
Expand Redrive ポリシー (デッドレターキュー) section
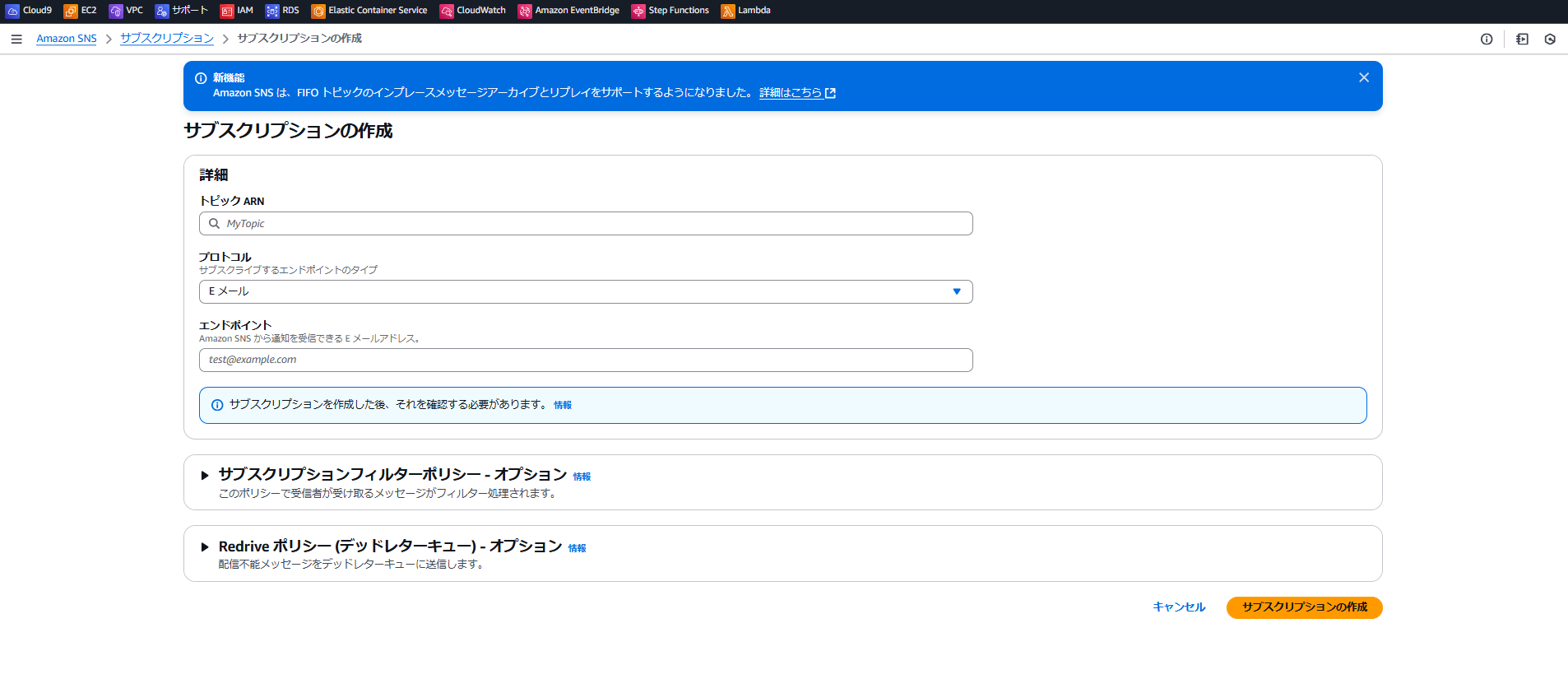[205, 547]
